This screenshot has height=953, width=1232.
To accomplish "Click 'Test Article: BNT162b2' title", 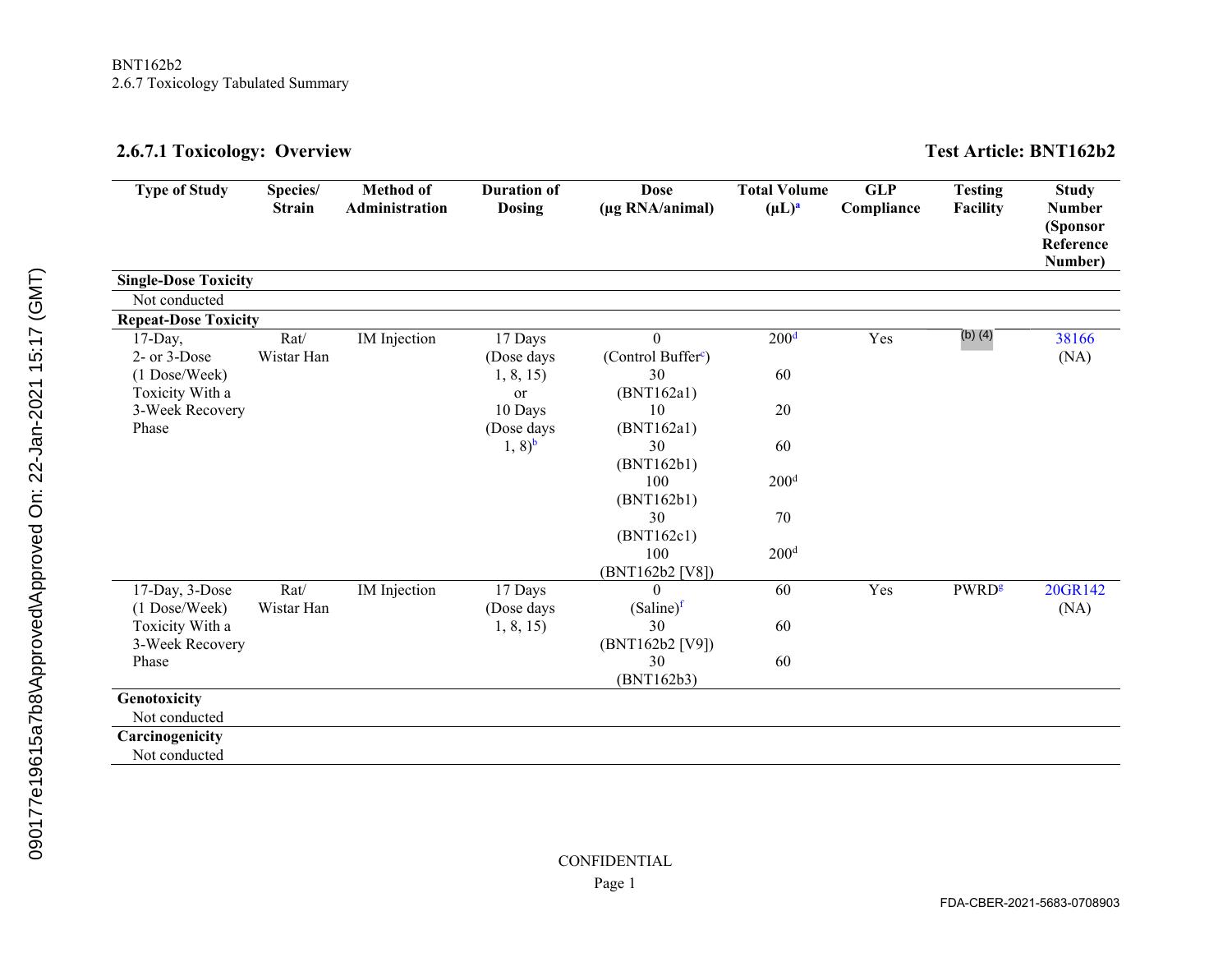I will (1020, 151).
